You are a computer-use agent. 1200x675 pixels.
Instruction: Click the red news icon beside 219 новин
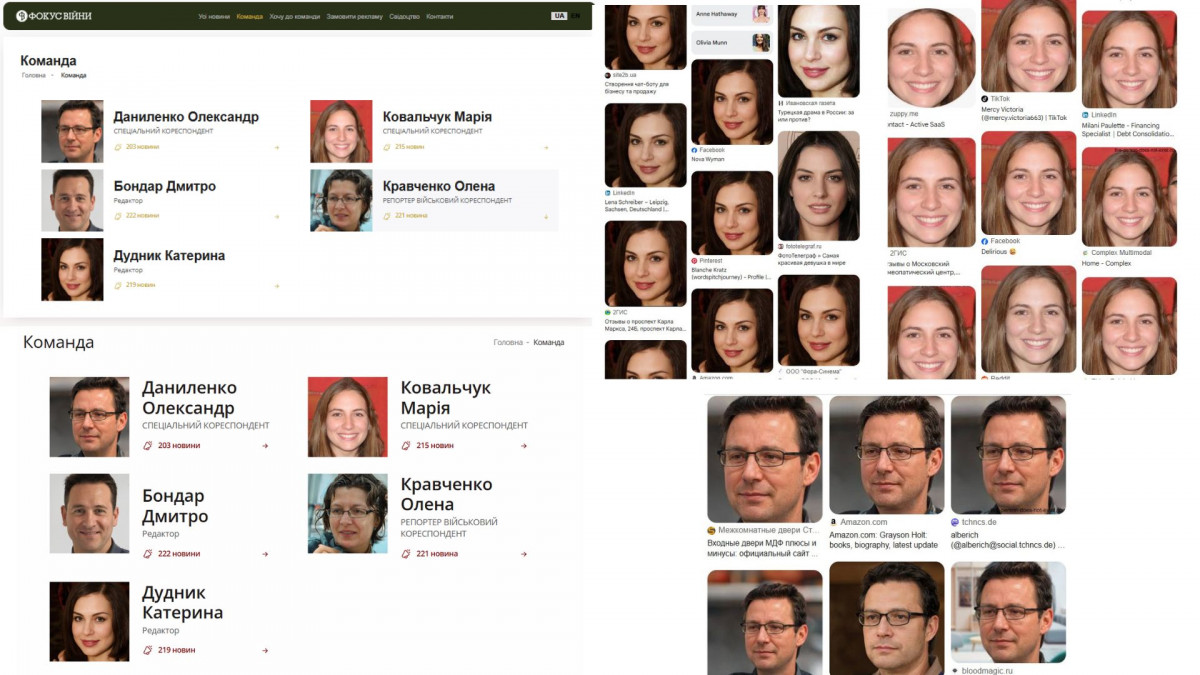pos(148,650)
